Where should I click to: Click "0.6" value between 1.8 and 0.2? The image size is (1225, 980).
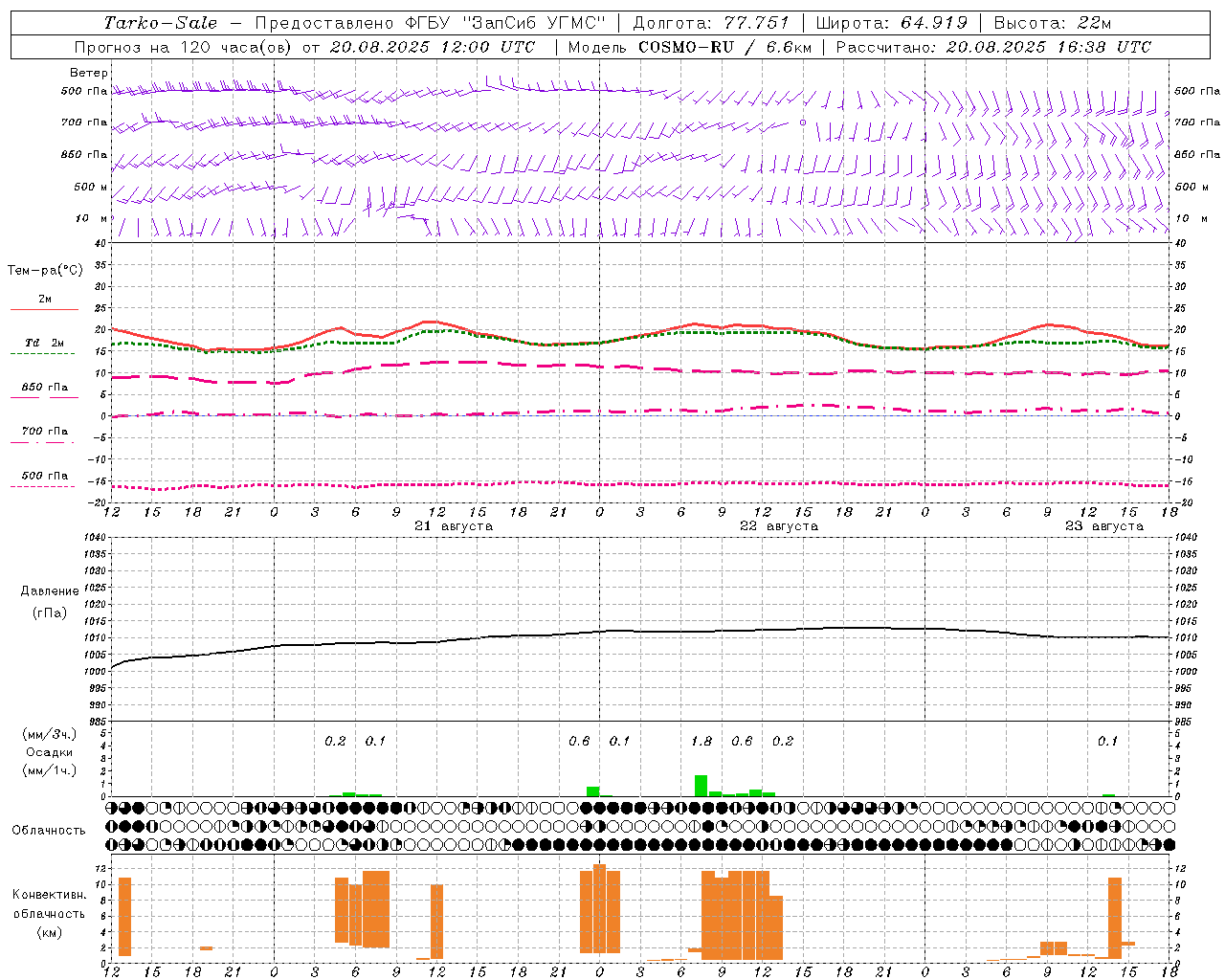(x=742, y=741)
